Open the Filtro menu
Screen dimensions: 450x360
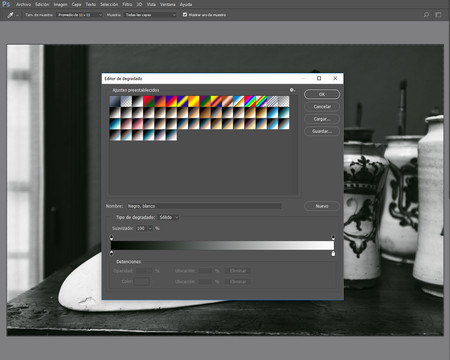127,4
